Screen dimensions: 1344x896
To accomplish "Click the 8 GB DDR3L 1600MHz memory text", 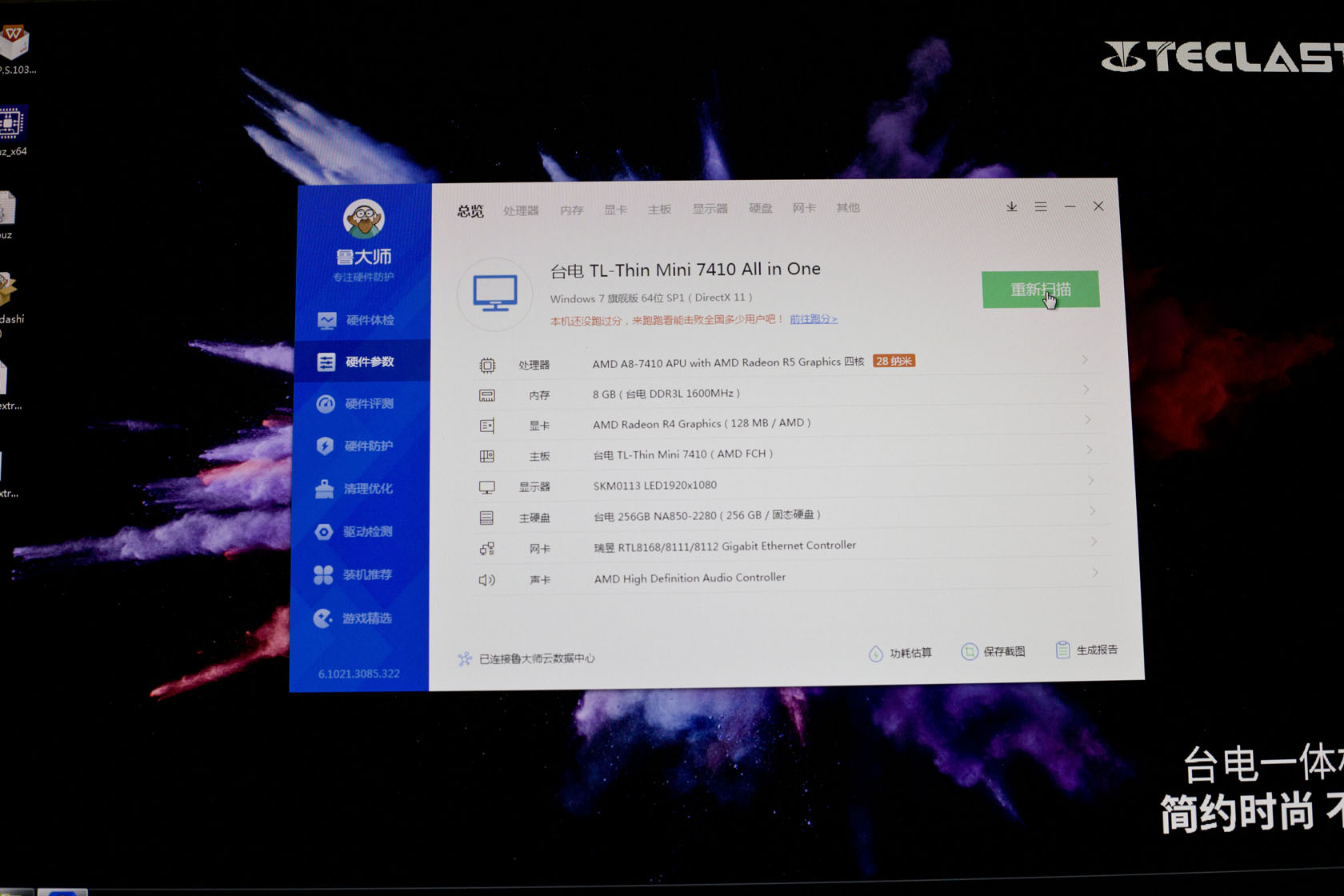I will tap(666, 394).
